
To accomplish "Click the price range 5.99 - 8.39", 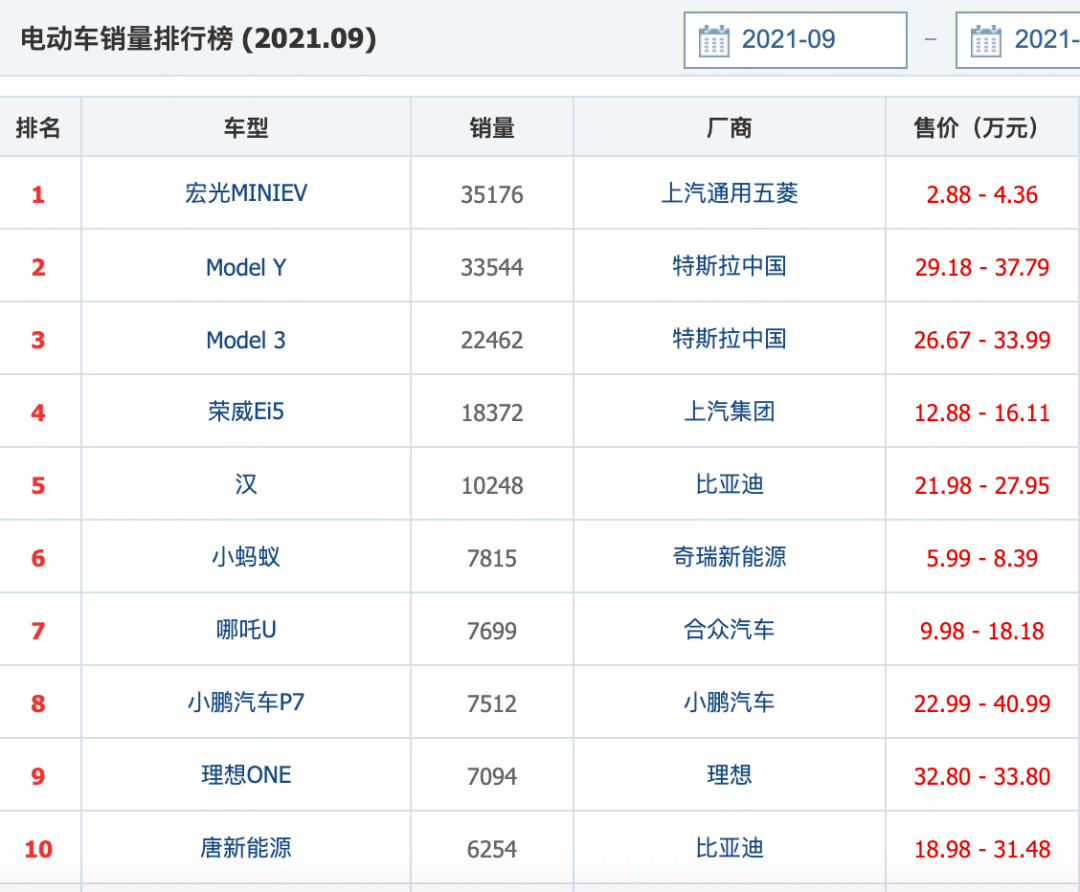I will 982,559.
